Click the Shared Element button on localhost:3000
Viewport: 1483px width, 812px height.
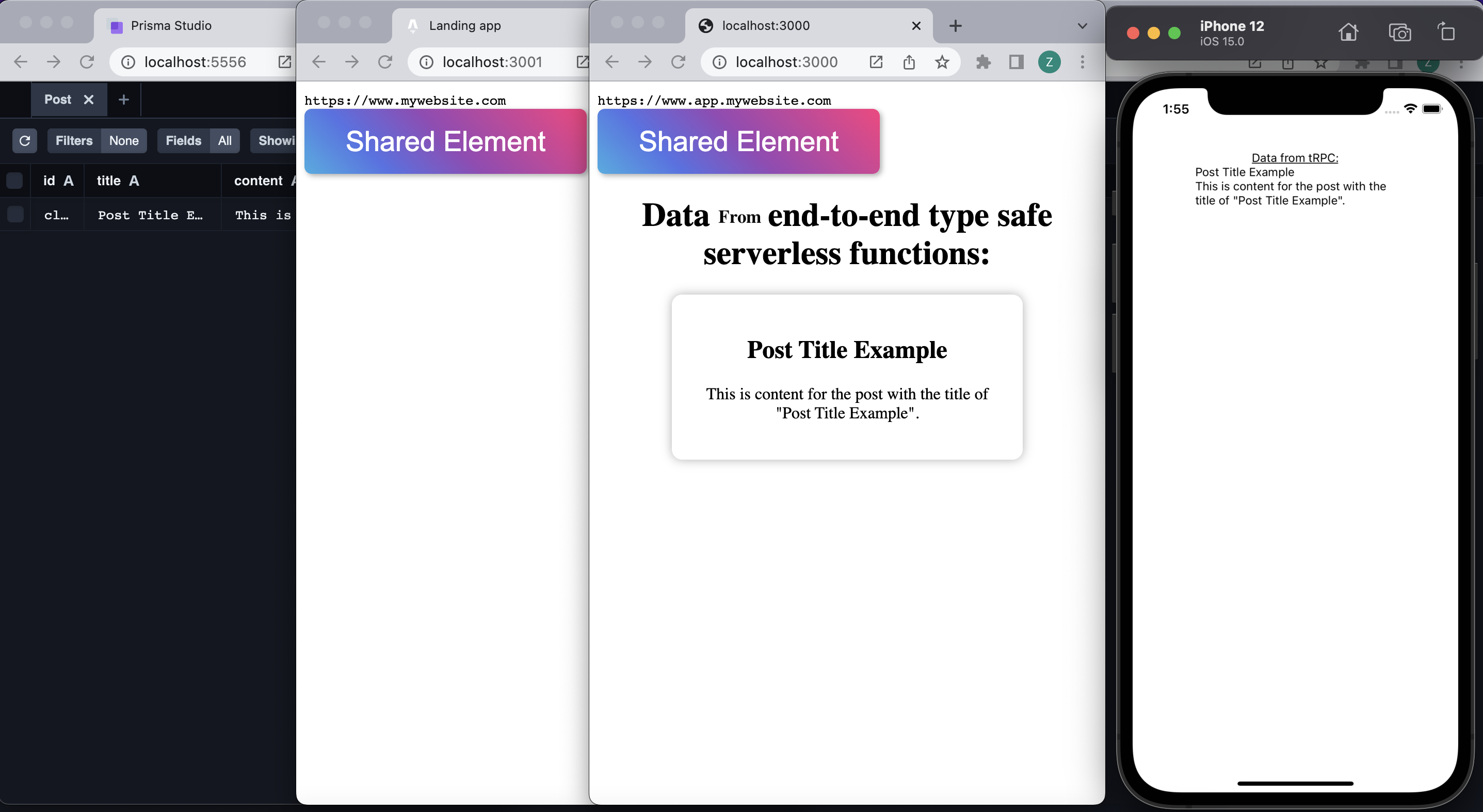[738, 141]
